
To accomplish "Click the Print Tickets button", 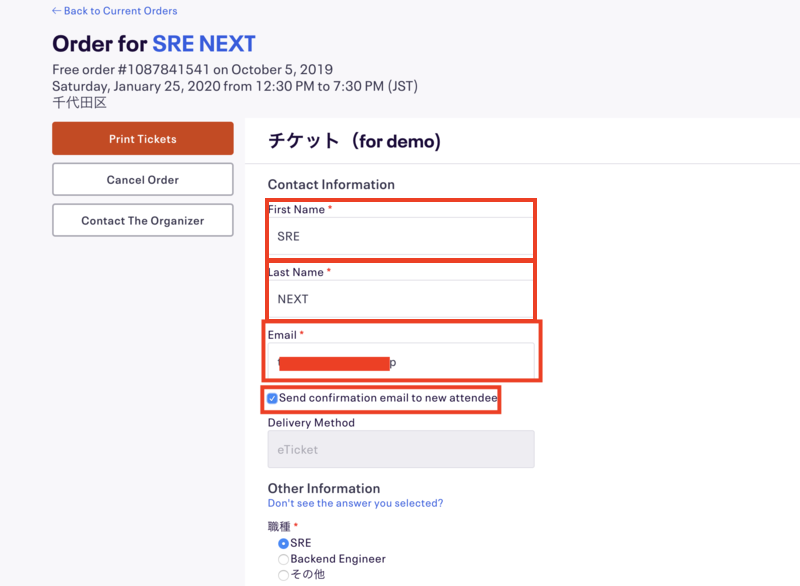I will pos(143,139).
